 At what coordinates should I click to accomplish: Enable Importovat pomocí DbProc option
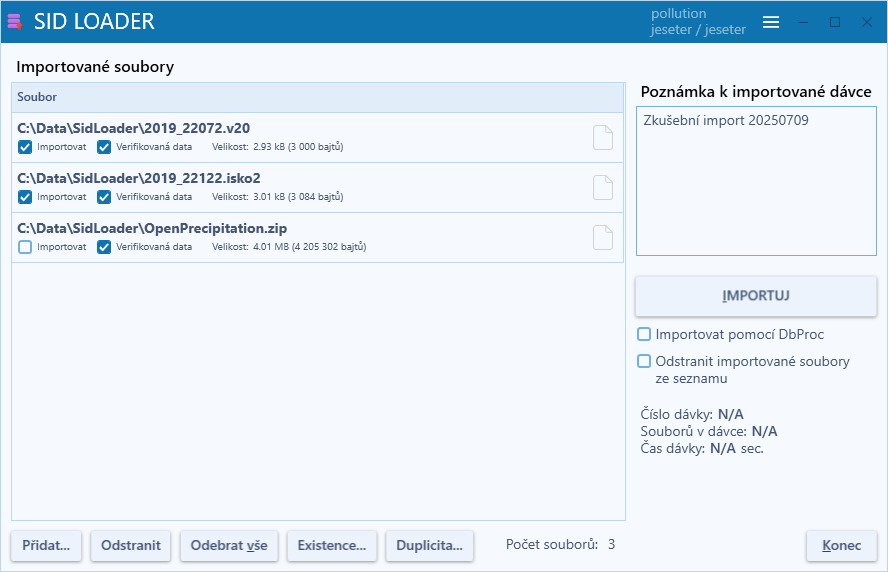[645, 334]
